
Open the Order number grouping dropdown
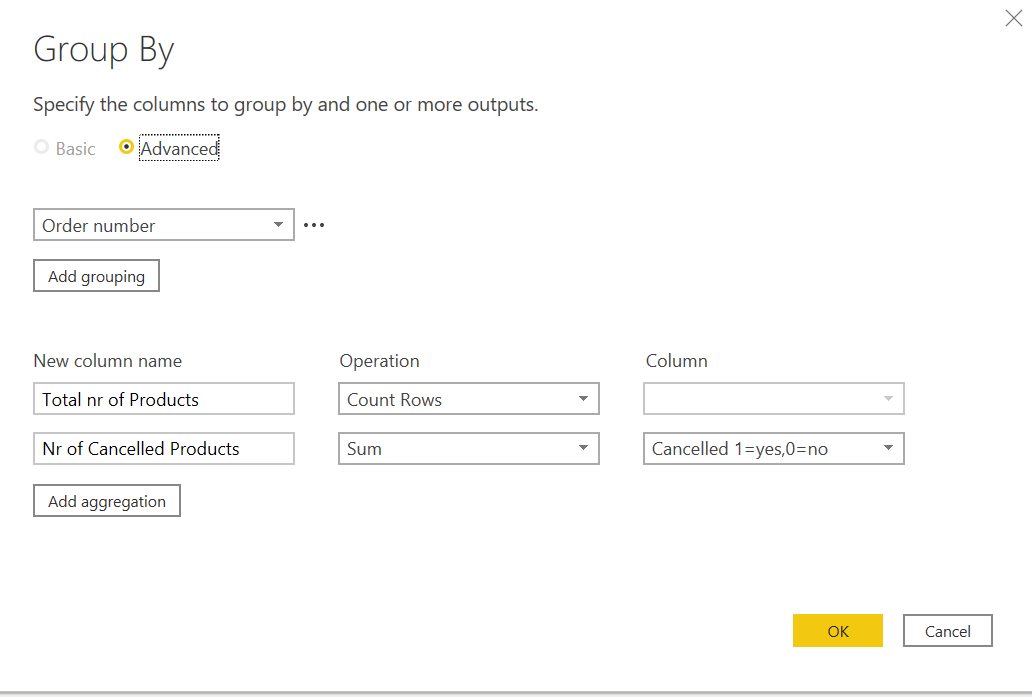click(x=164, y=225)
